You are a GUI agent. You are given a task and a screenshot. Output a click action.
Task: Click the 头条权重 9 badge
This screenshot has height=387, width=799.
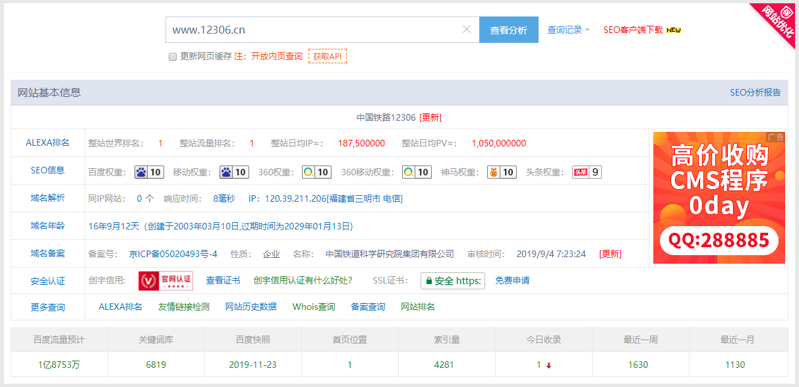[587, 172]
